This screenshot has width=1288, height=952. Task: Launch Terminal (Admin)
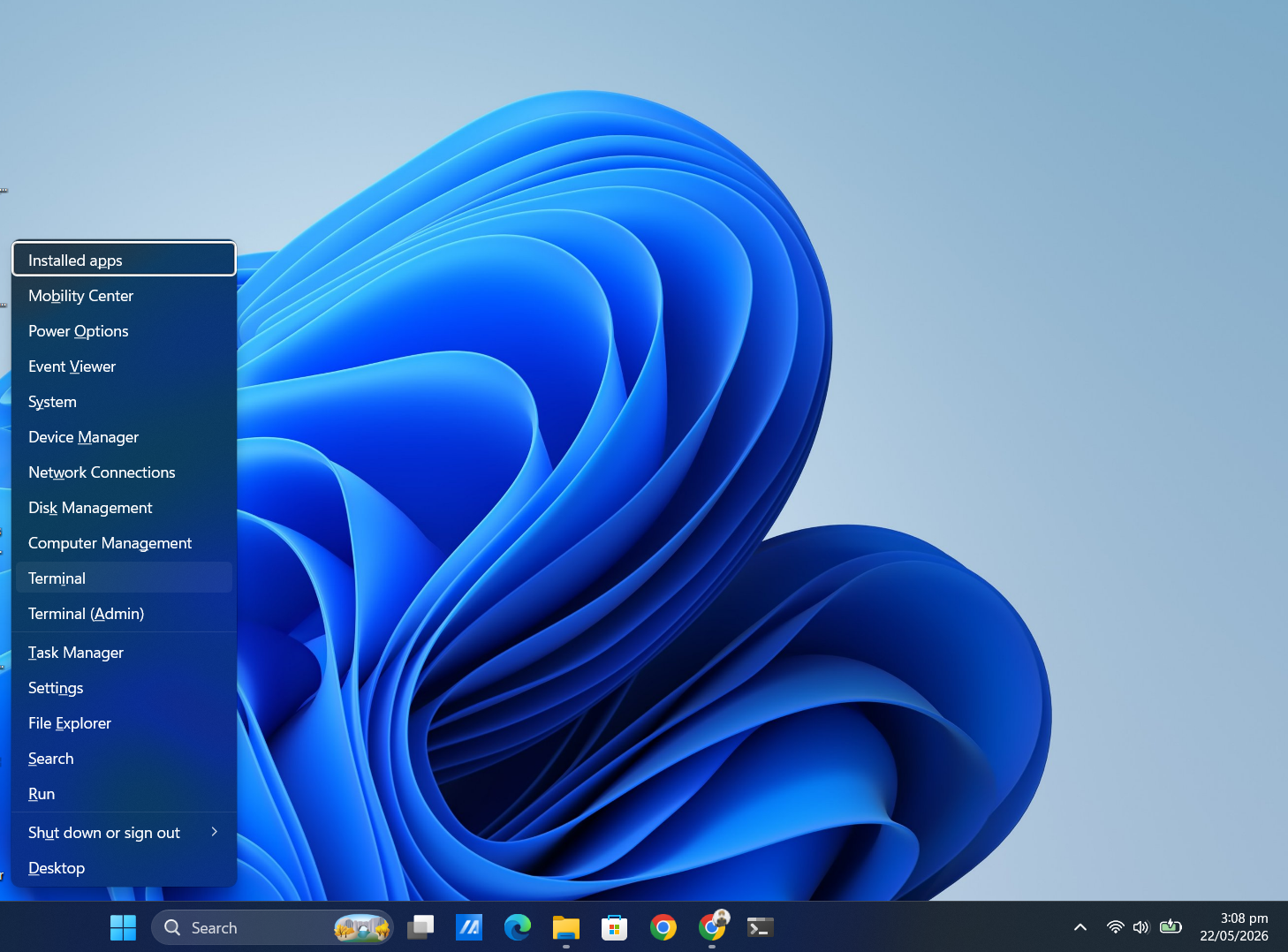(x=124, y=614)
